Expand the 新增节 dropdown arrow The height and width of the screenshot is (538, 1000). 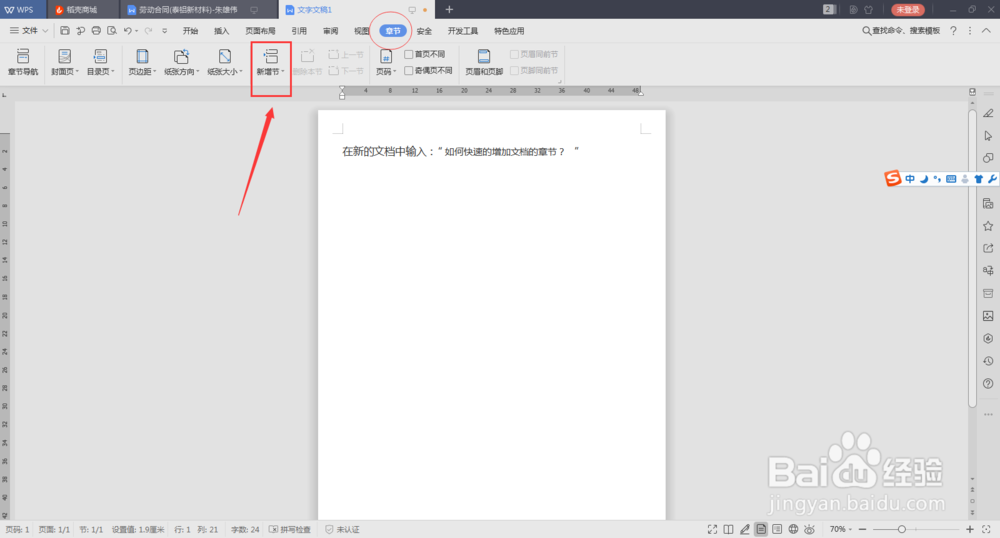pyautogui.click(x=283, y=72)
